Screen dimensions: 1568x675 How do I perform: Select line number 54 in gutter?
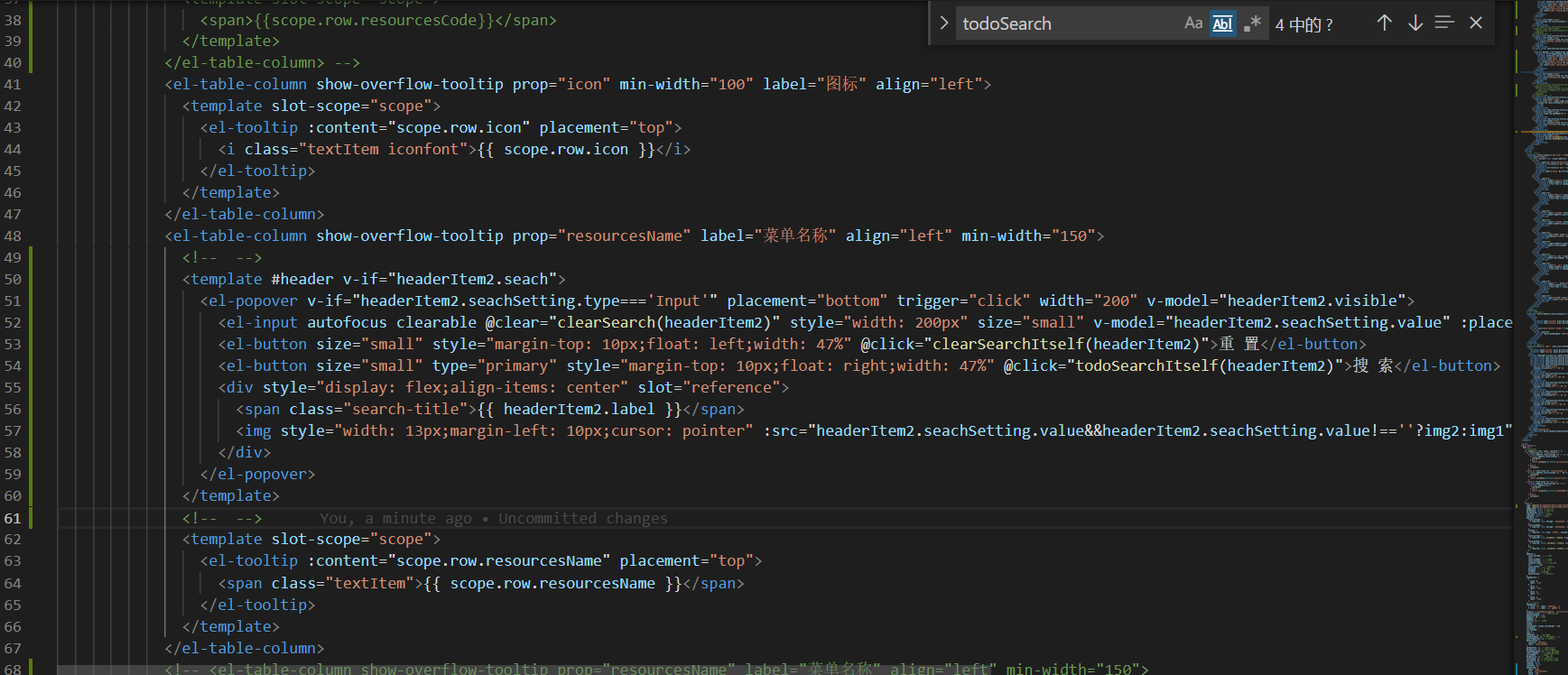[x=13, y=365]
